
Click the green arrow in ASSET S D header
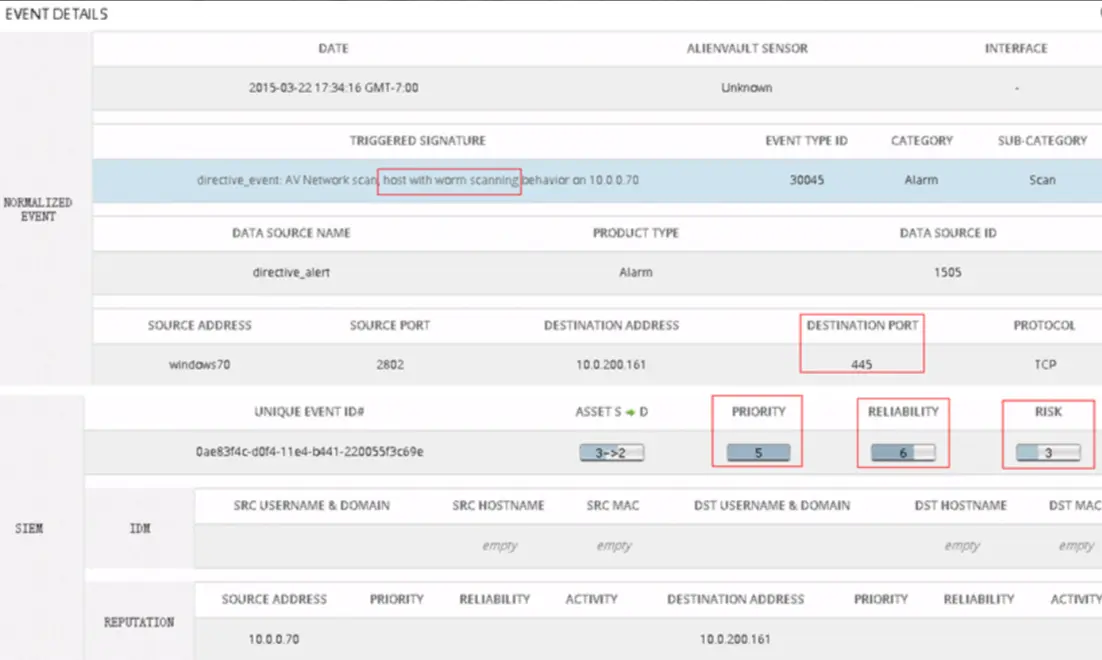click(x=630, y=413)
